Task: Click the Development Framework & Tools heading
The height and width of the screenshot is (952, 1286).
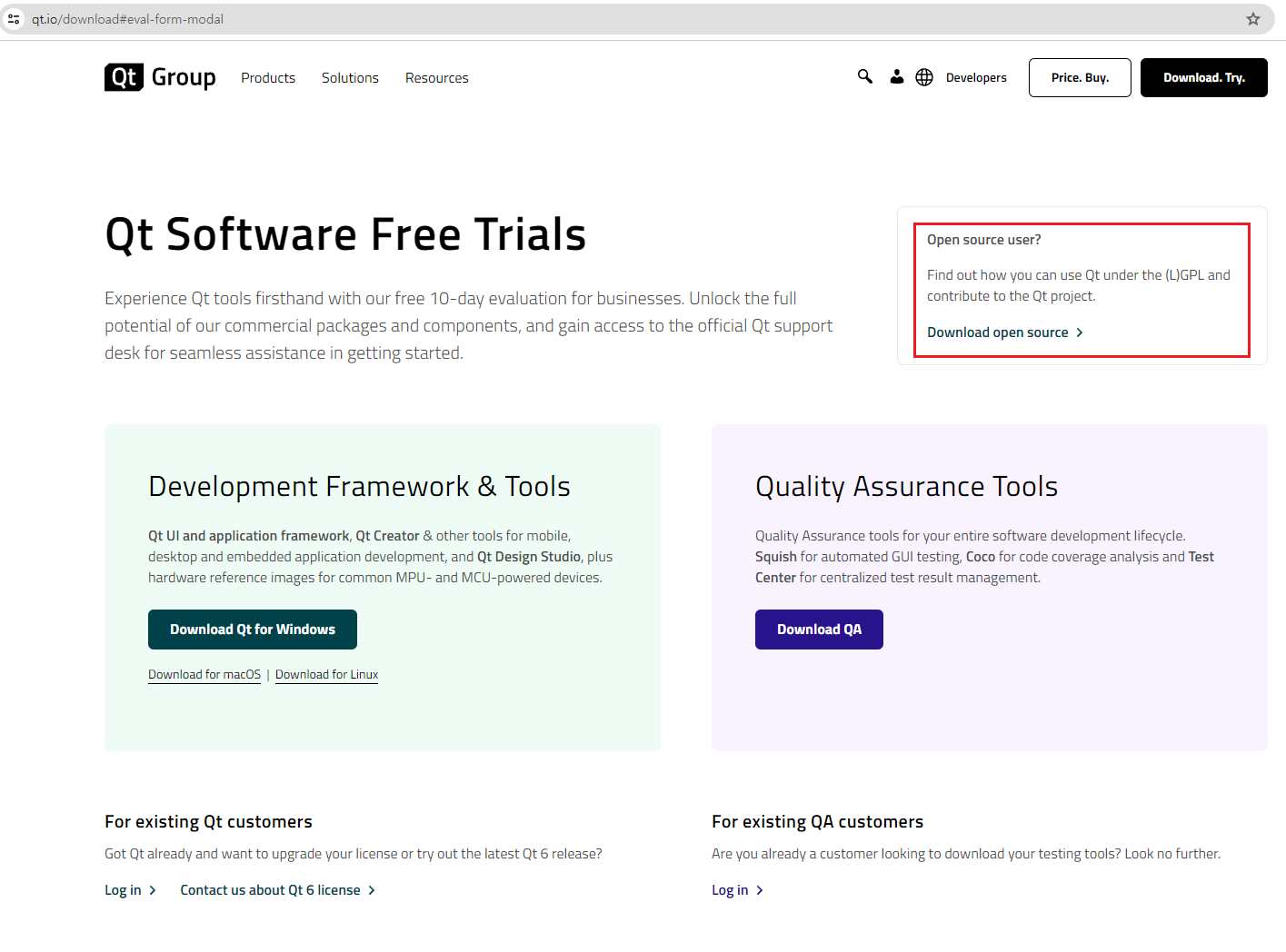Action: point(359,487)
